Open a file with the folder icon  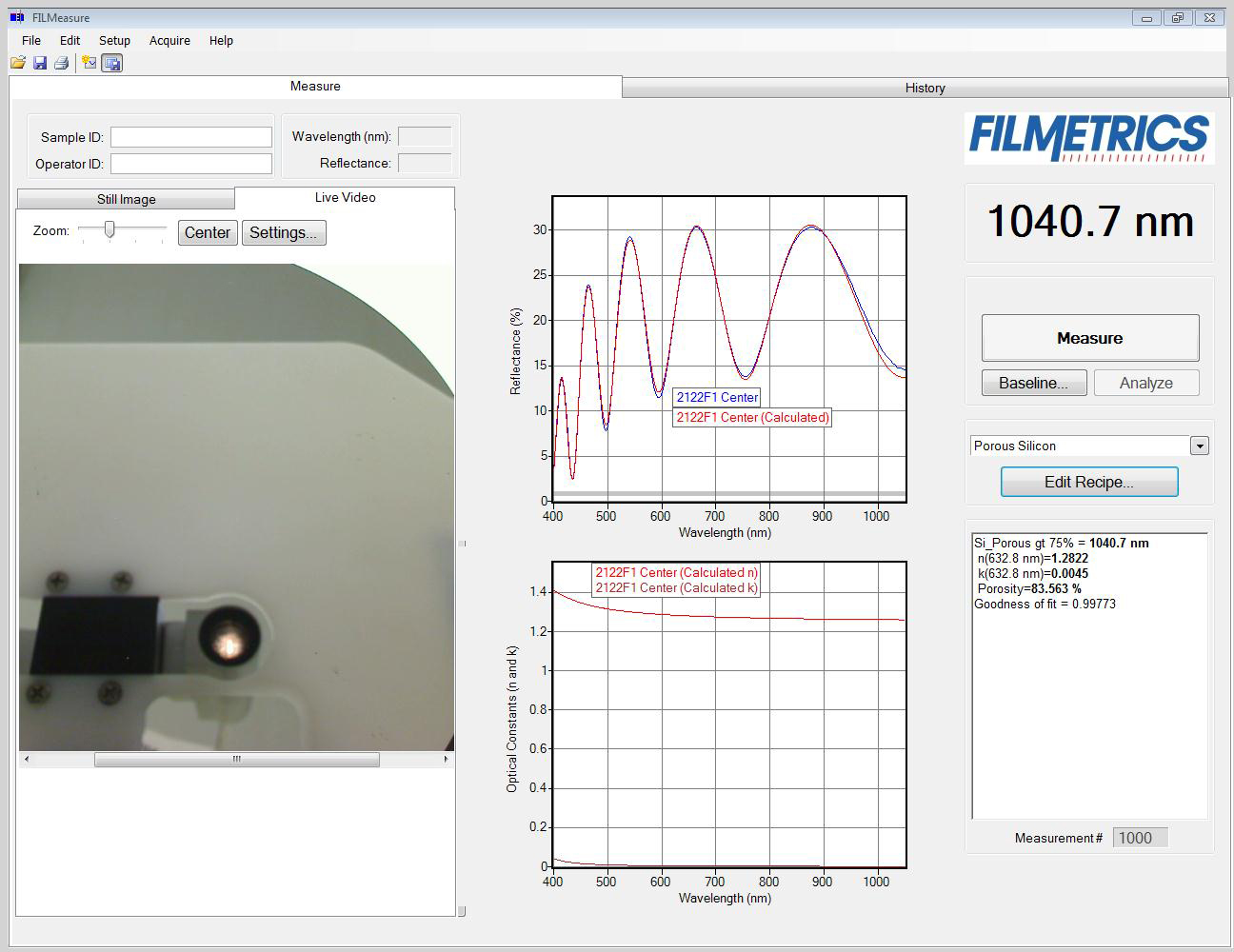(18, 63)
